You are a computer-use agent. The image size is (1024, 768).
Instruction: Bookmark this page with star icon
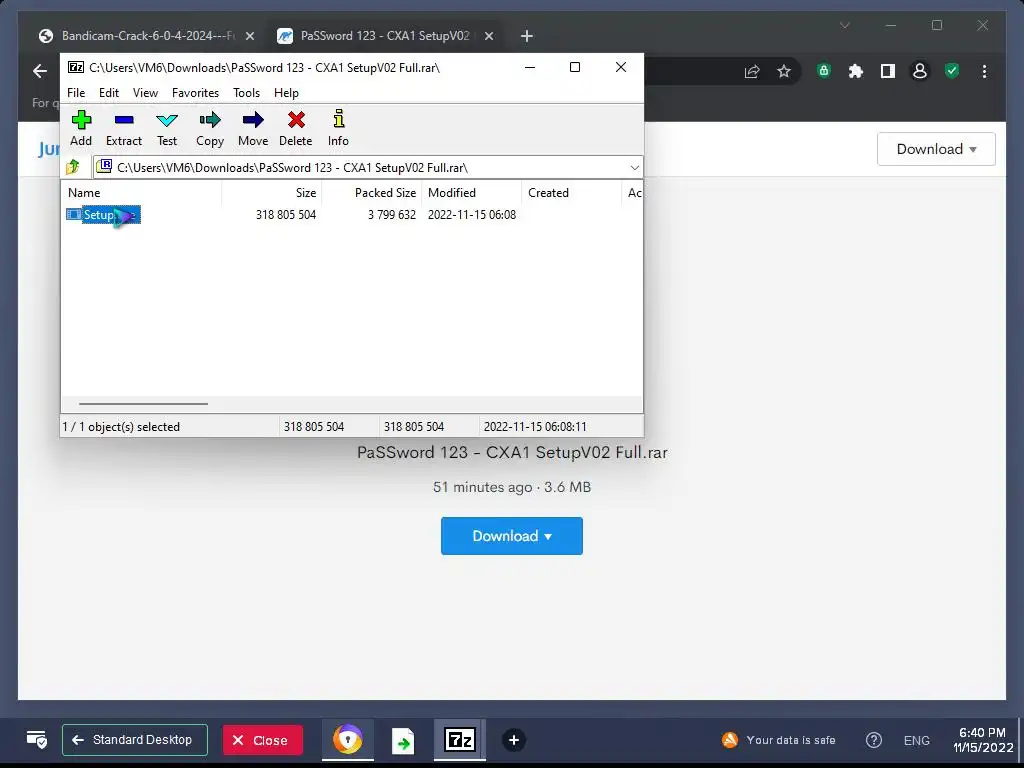click(x=784, y=71)
